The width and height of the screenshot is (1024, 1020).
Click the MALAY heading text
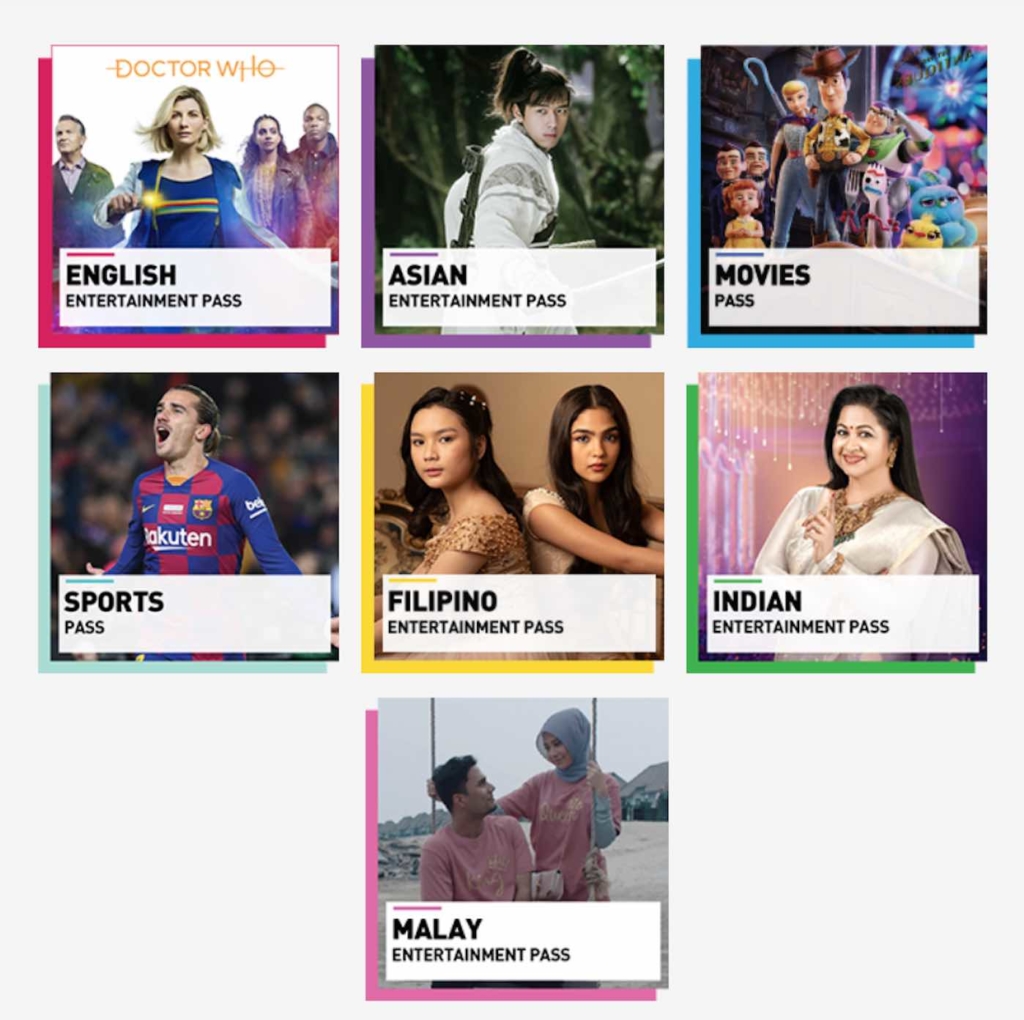pyautogui.click(x=437, y=929)
